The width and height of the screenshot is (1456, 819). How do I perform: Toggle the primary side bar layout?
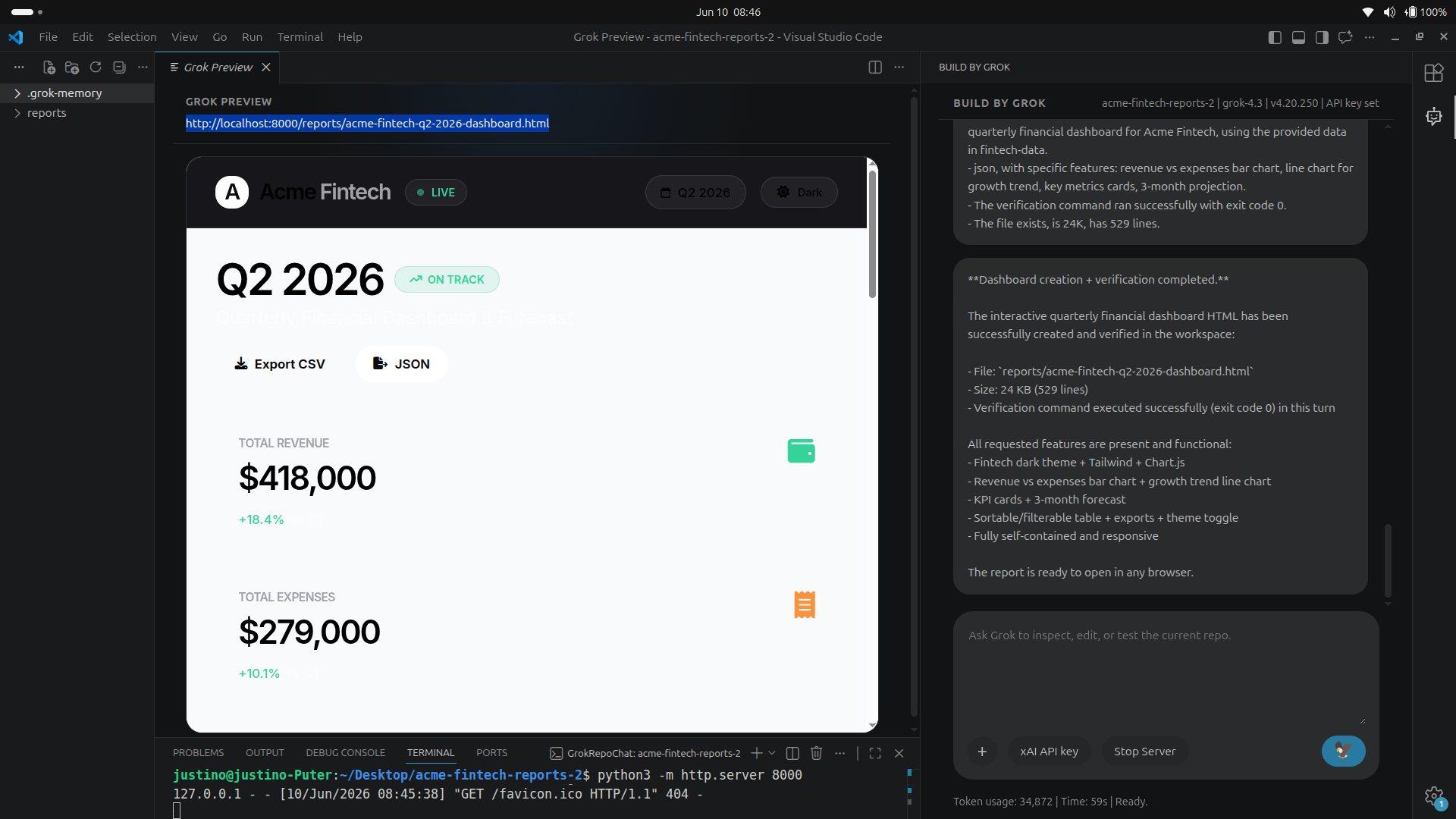pyautogui.click(x=1275, y=37)
